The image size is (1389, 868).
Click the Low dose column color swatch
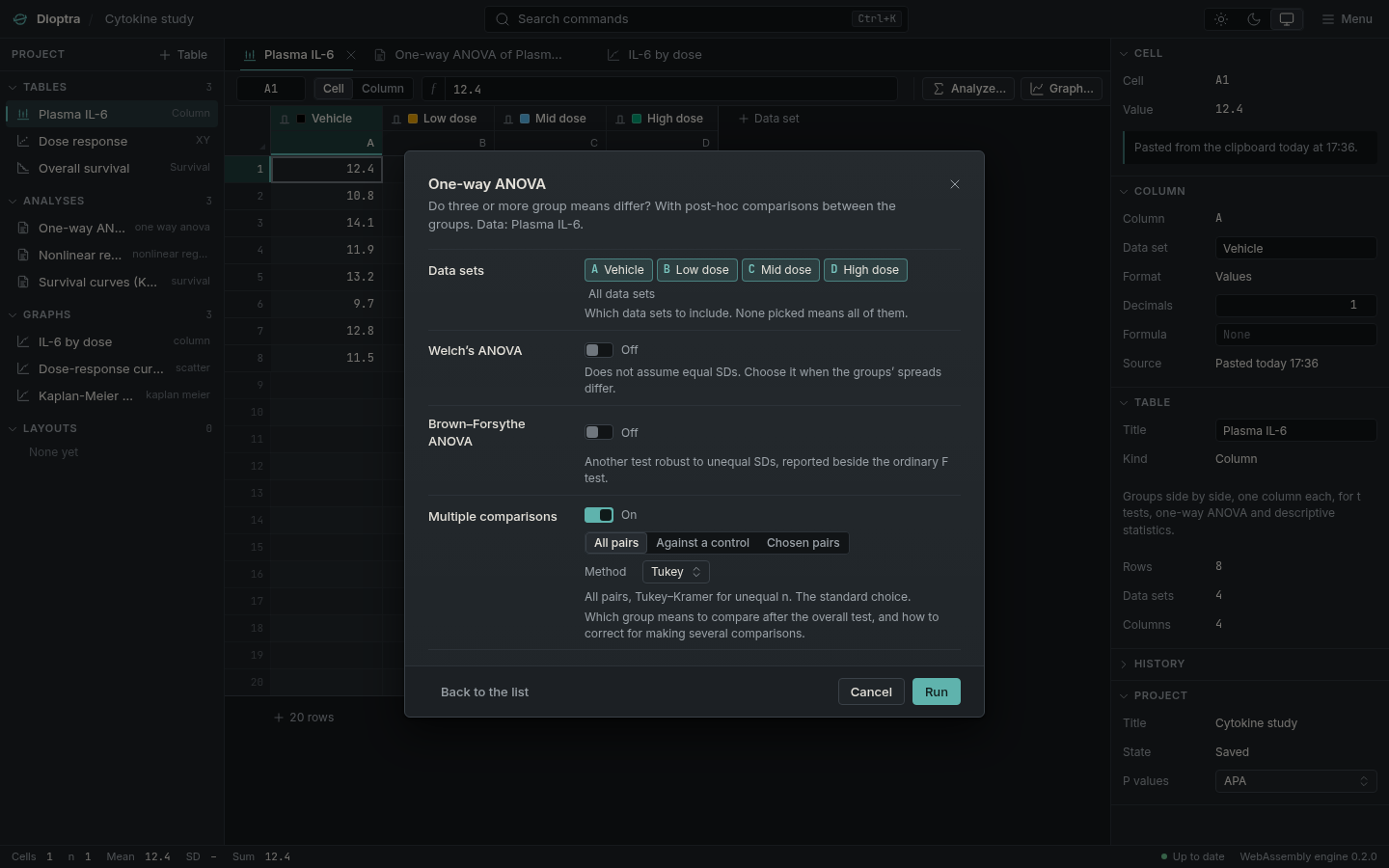(x=413, y=119)
